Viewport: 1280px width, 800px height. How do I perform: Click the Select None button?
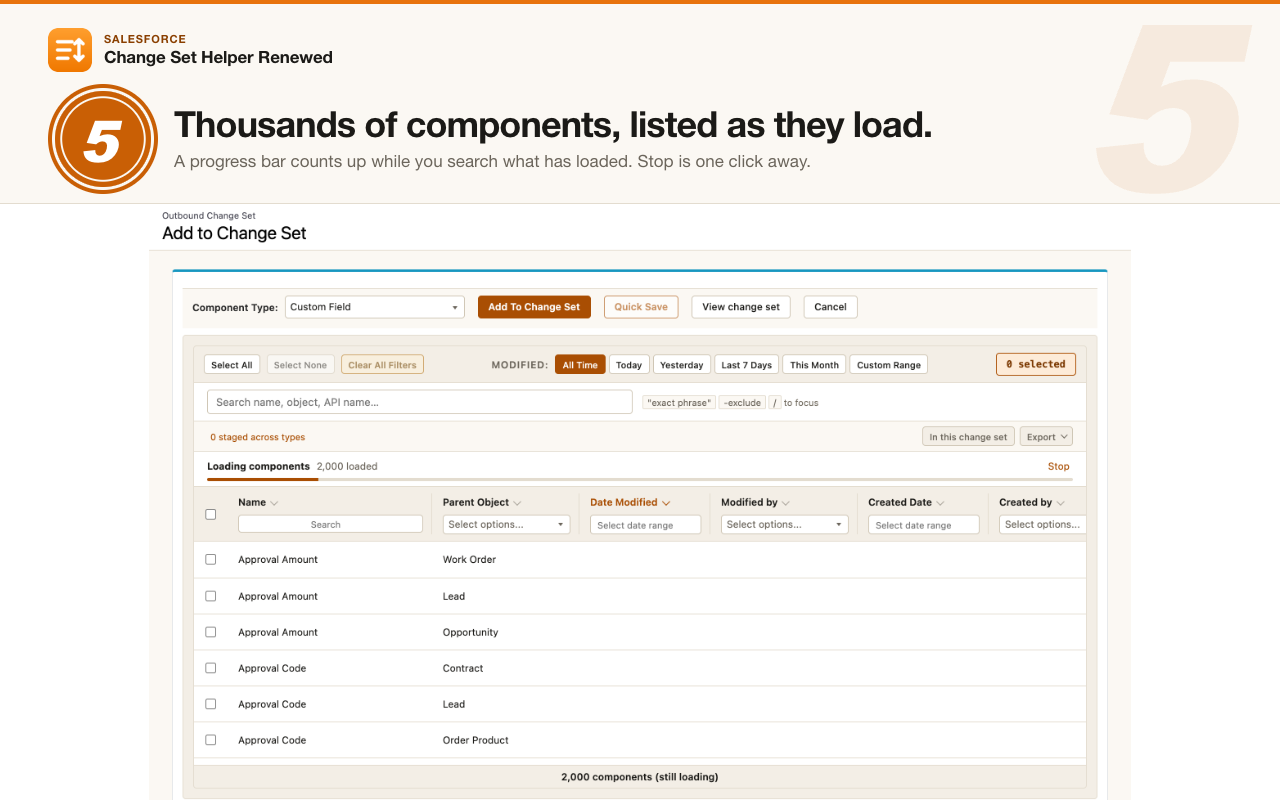(300, 365)
